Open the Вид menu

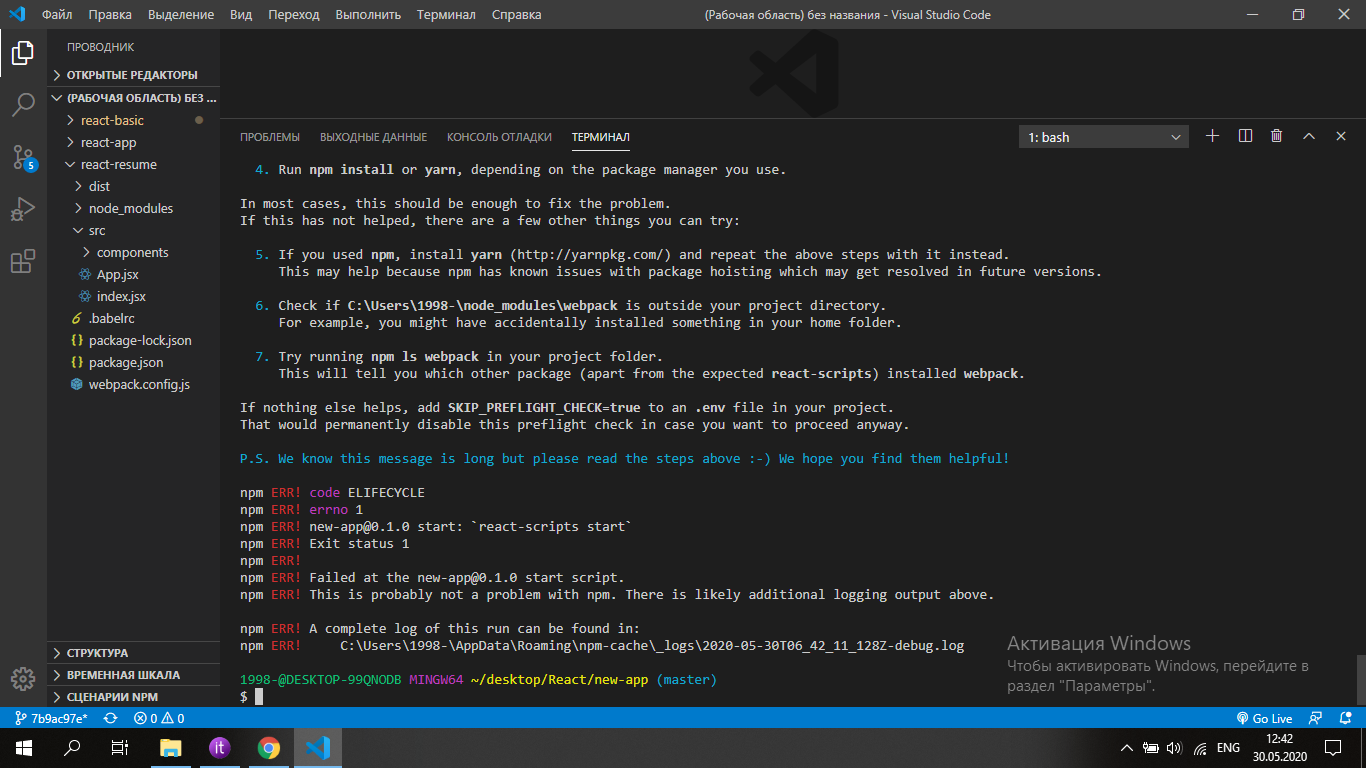click(241, 14)
